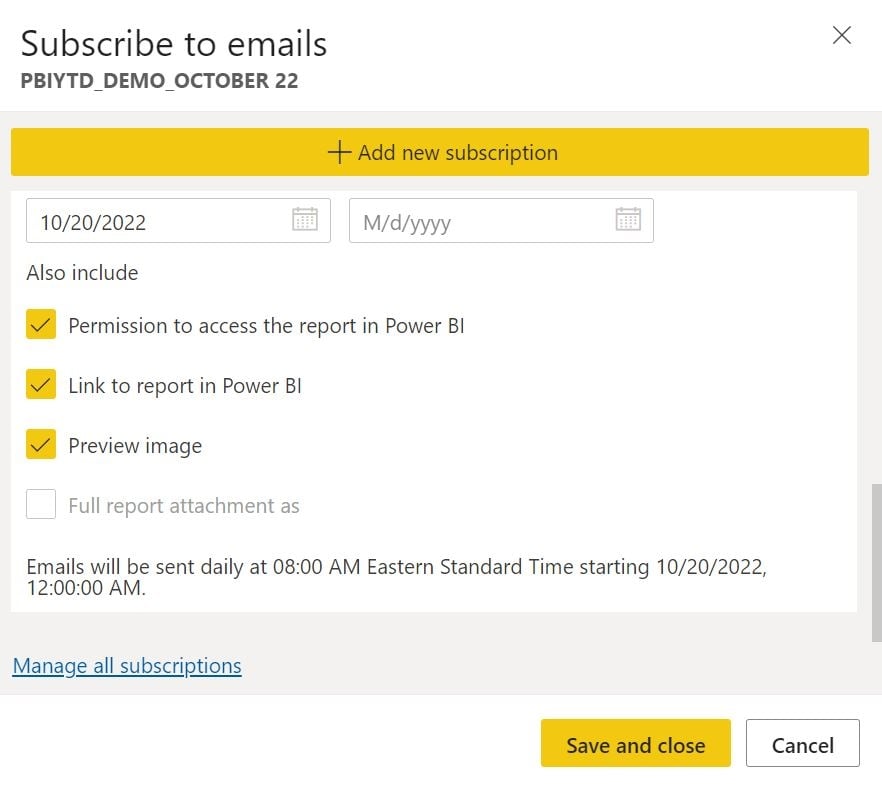Click the 'Preview image' label text
This screenshot has width=882, height=790.
(x=135, y=446)
